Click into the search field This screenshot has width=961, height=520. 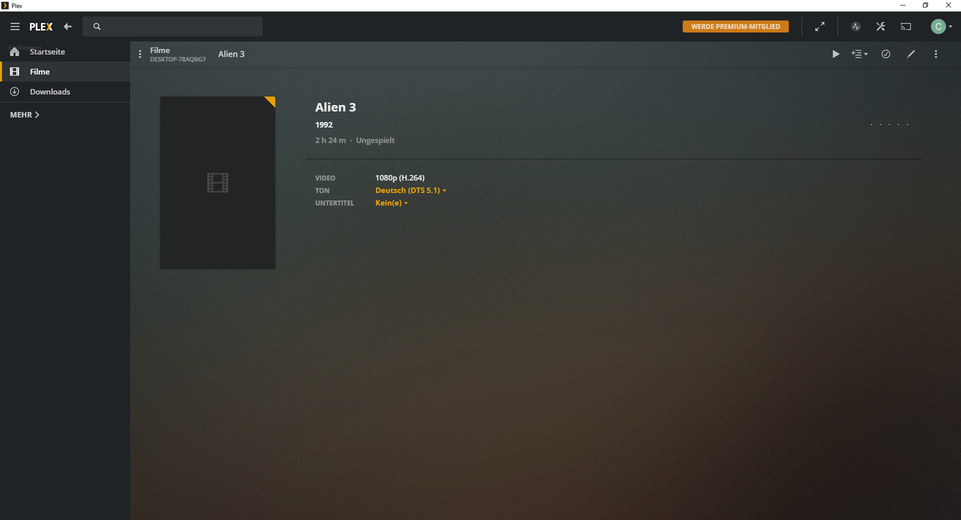(173, 26)
